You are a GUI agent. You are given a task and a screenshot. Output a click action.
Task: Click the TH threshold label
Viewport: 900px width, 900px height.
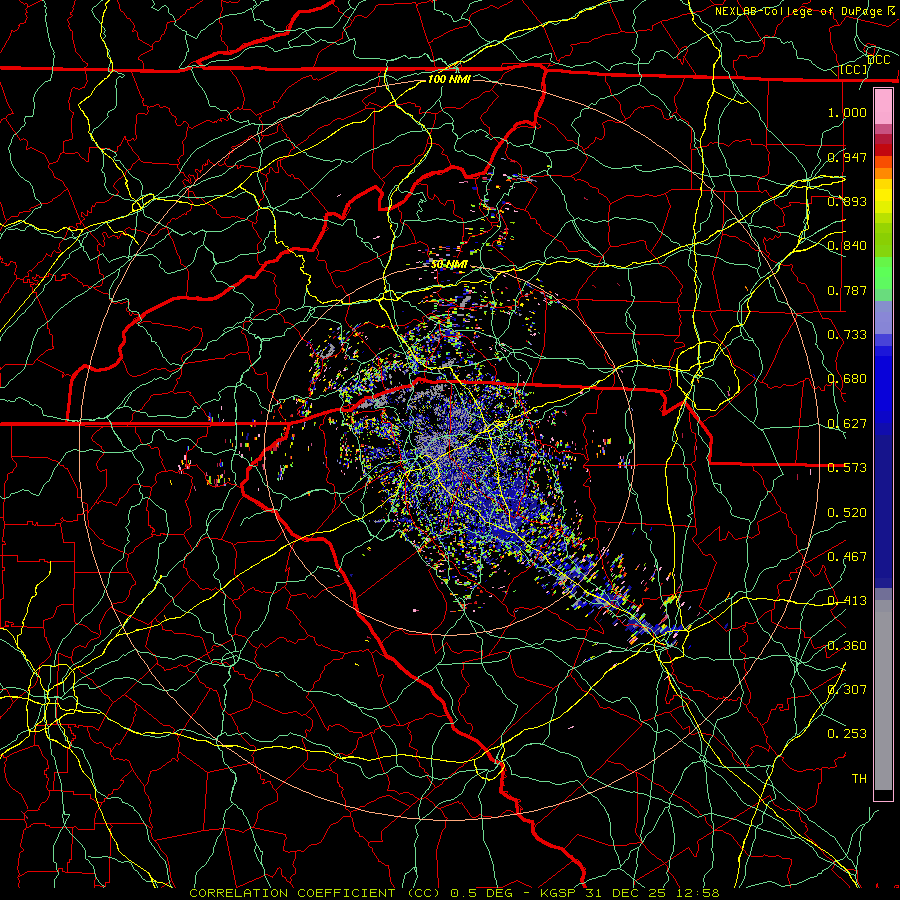(x=859, y=779)
